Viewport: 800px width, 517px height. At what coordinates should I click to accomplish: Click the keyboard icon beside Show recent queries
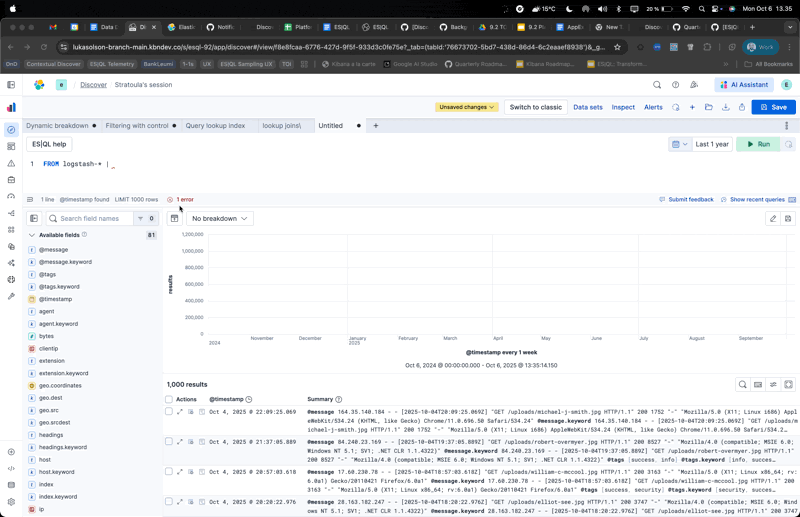click(x=792, y=200)
